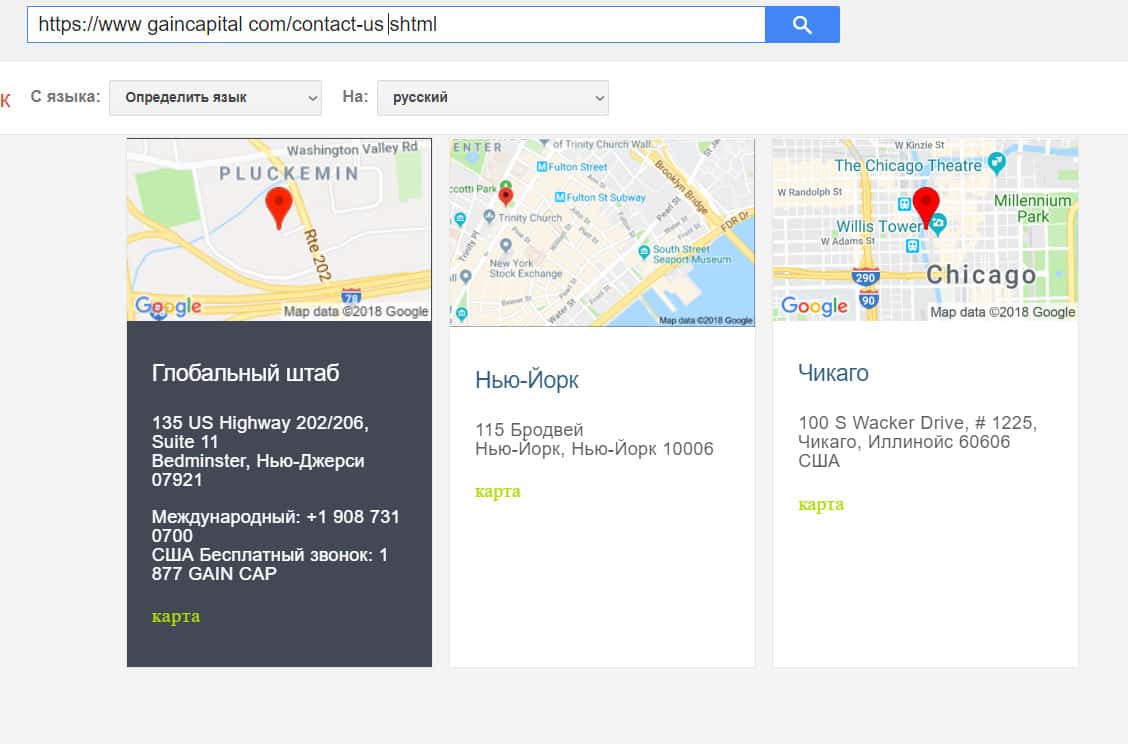Open the Chicago map thumbnail
1128x744 pixels.
click(925, 230)
